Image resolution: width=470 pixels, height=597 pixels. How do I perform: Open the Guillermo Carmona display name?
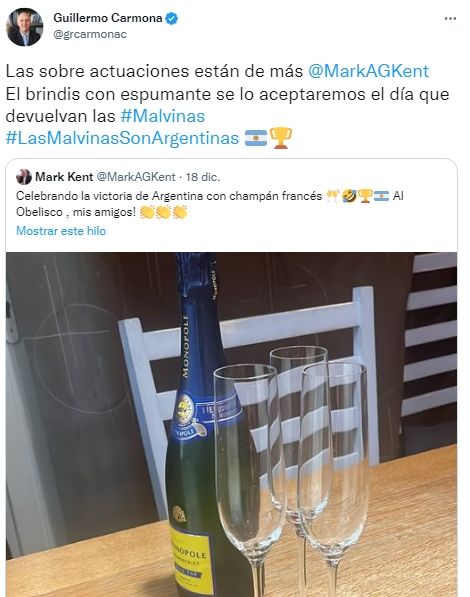click(108, 18)
